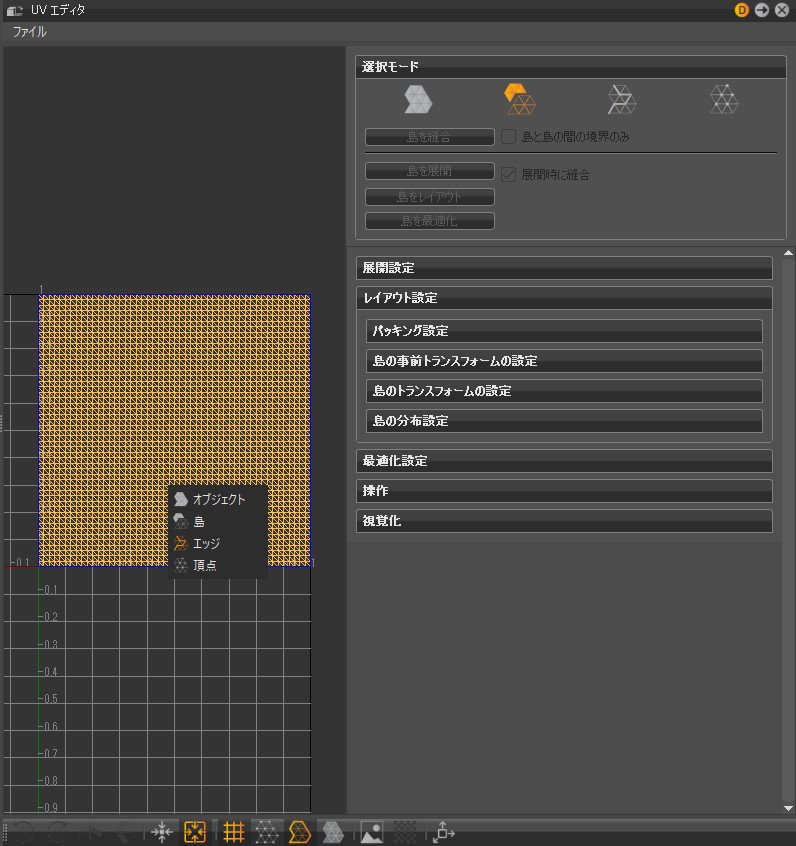This screenshot has width=796, height=846.
Task: Click the undo icon in bottom toolbar
Action: tap(23, 832)
